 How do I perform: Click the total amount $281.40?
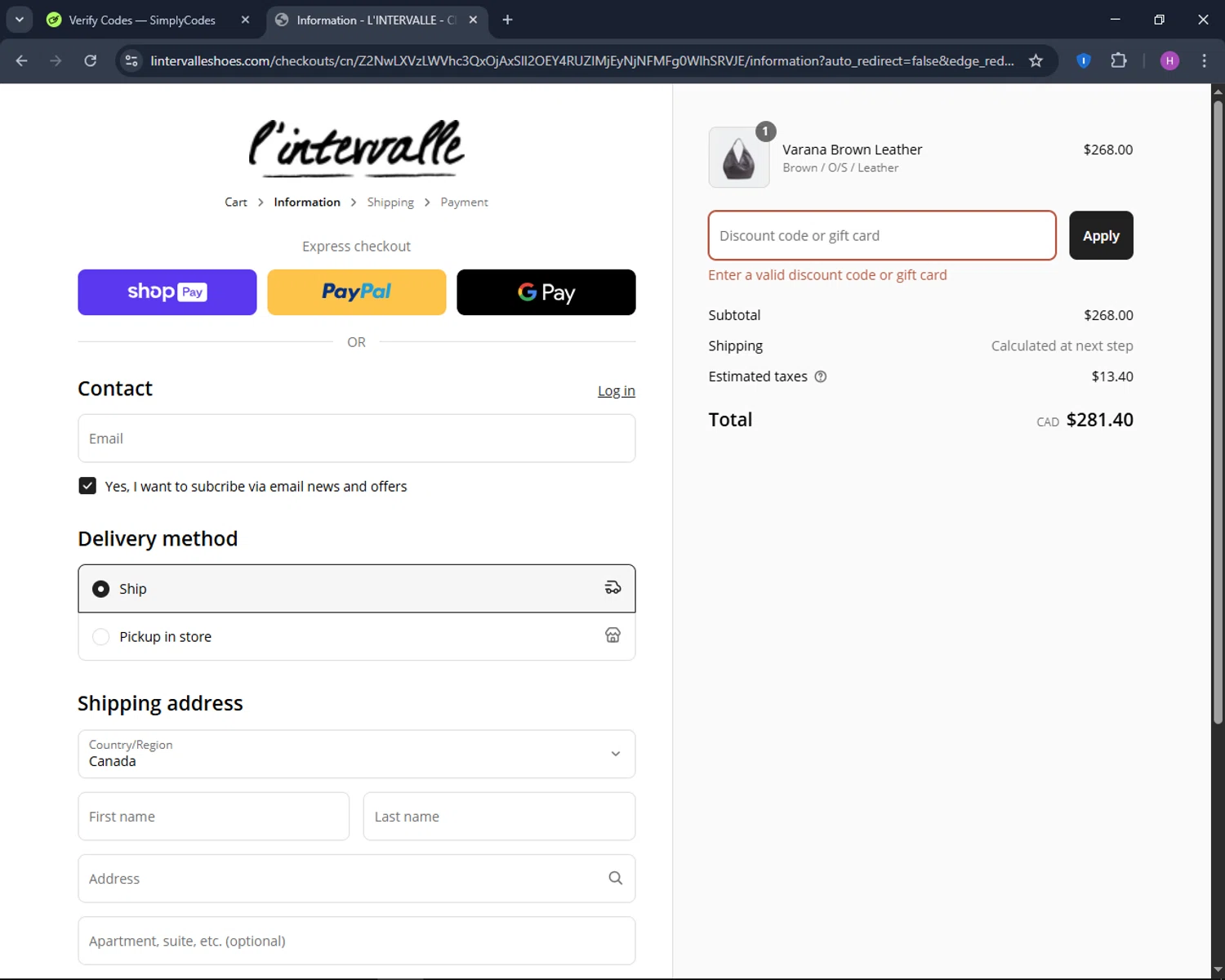1100,420
